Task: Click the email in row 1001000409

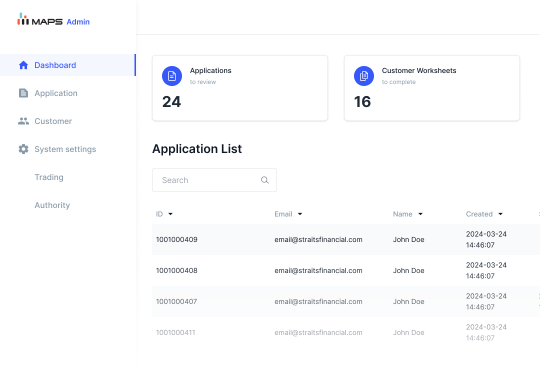Action: pos(318,240)
